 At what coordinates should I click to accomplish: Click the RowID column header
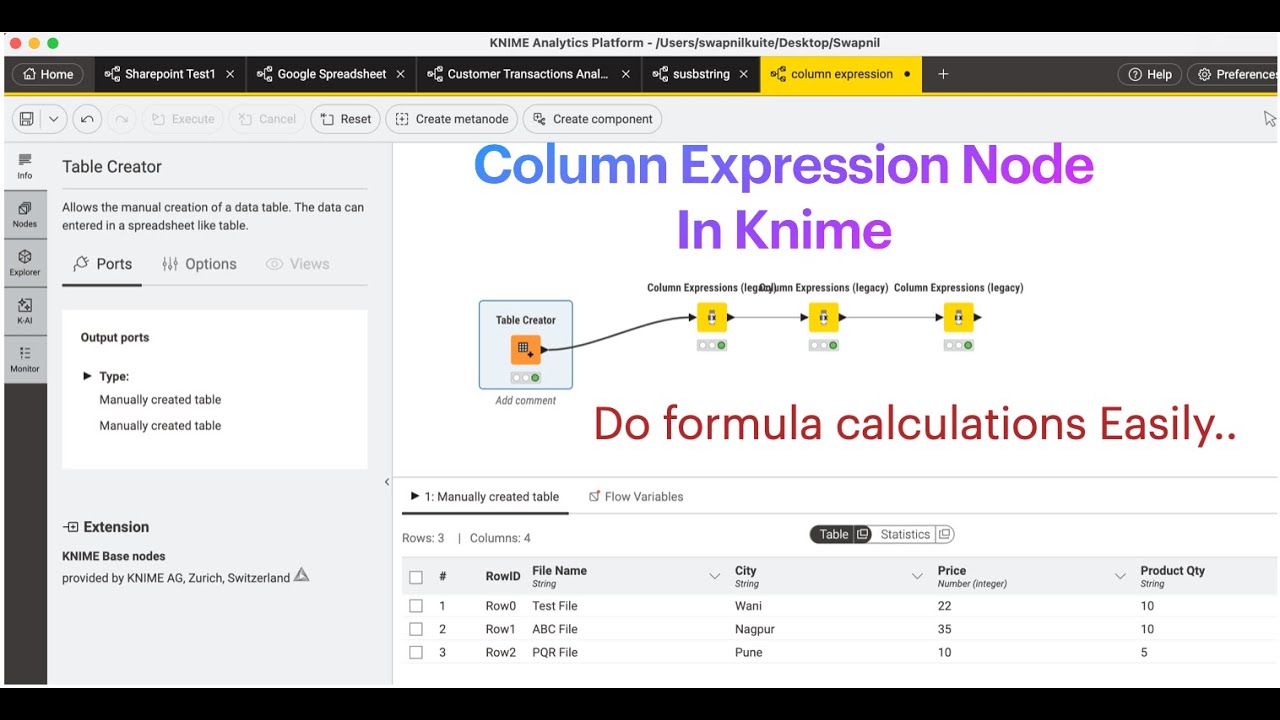point(503,576)
